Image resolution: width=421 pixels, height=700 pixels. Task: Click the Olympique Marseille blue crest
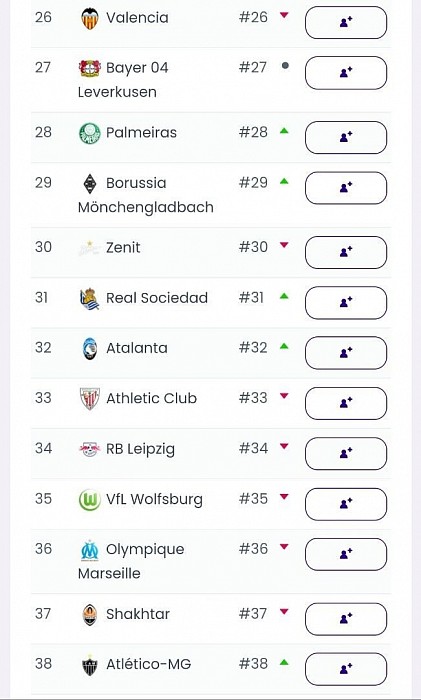click(90, 550)
